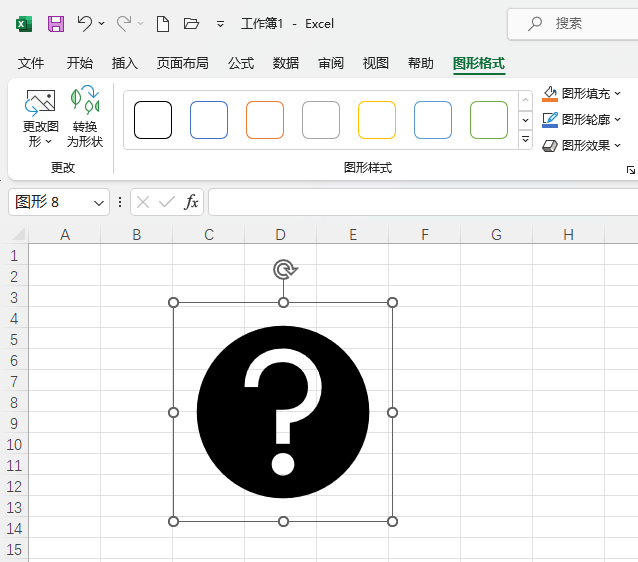
Task: Switch to the 插入 tab
Action: (125, 63)
